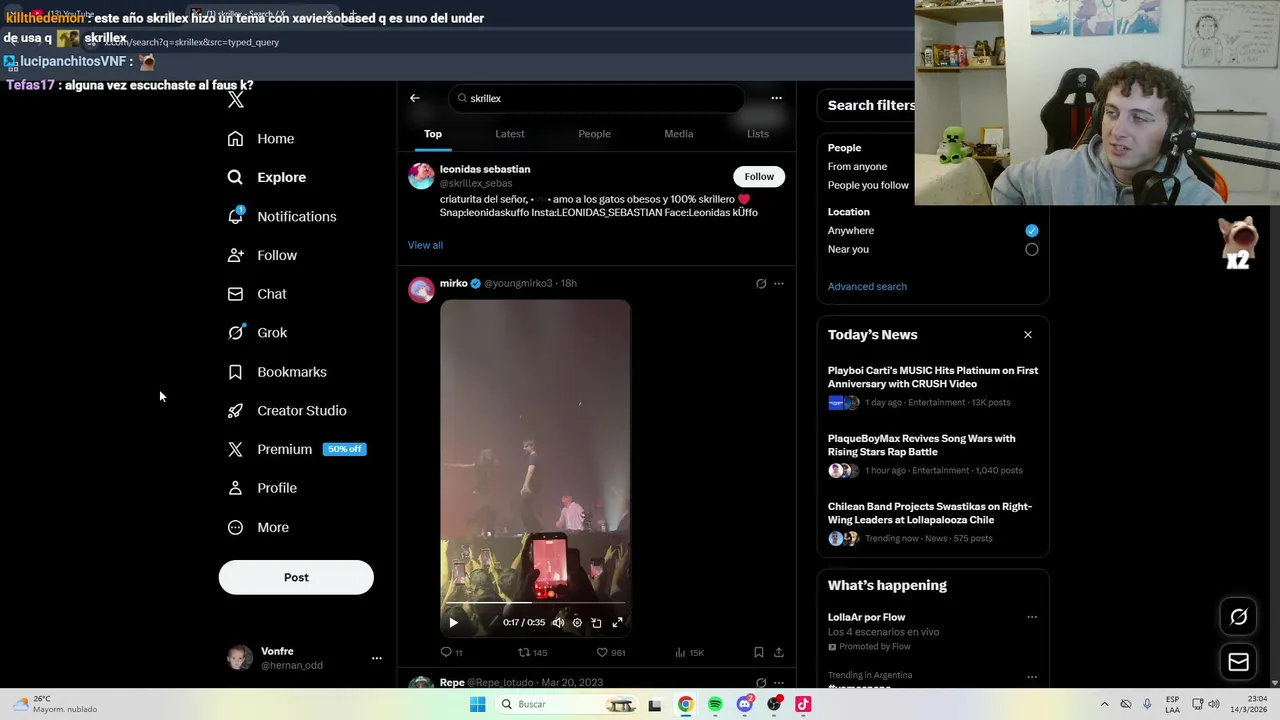Open the floating Messages envelope button

[x=1238, y=662]
